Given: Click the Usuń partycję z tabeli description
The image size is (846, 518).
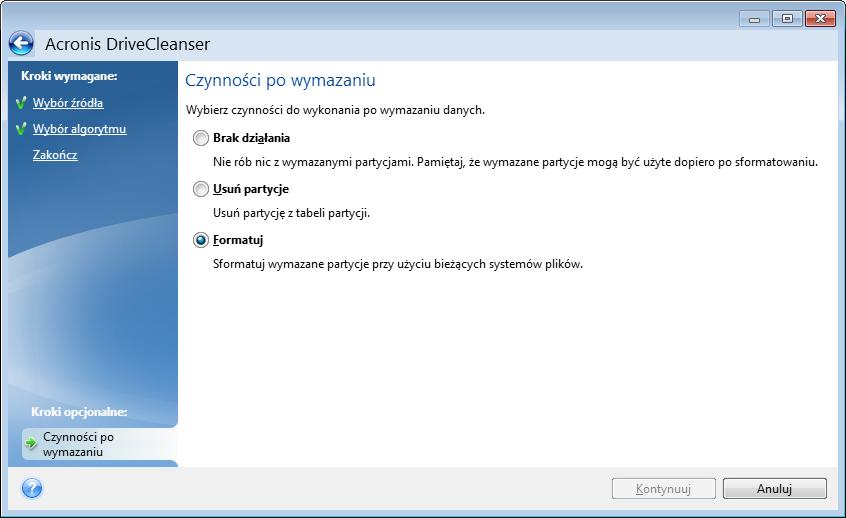Looking at the screenshot, I should (x=291, y=213).
